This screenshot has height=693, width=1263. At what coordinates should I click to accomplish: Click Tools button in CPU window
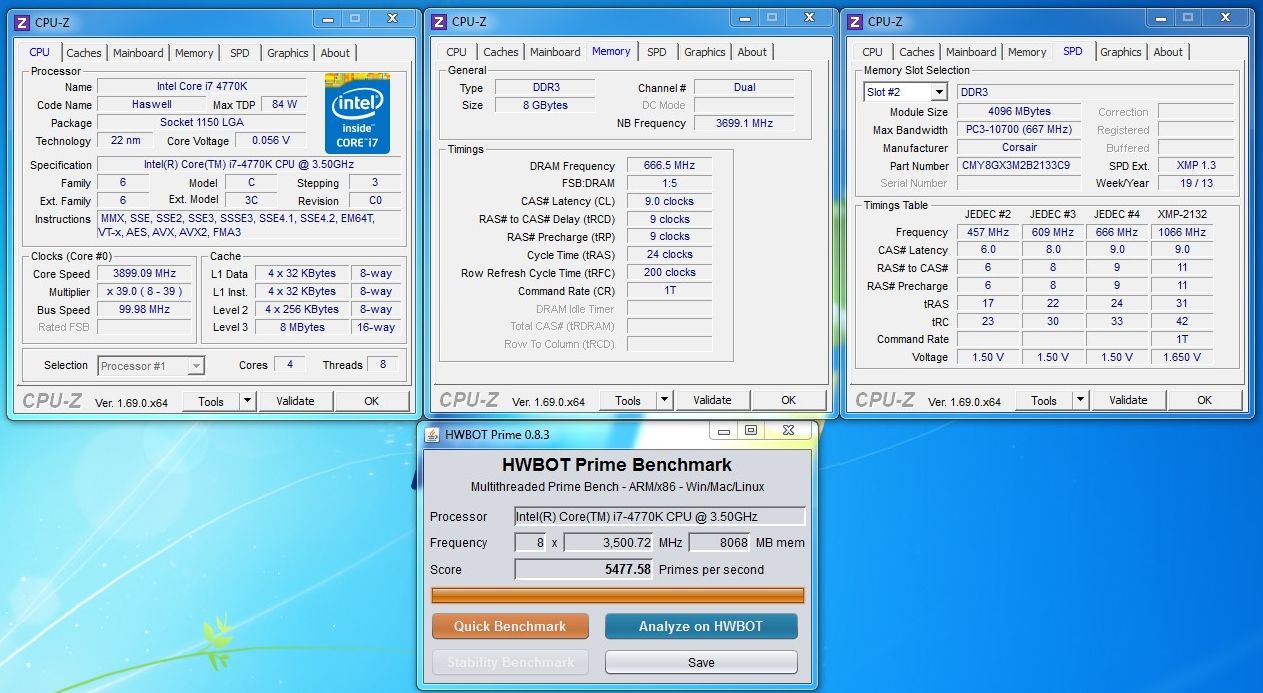coord(211,401)
